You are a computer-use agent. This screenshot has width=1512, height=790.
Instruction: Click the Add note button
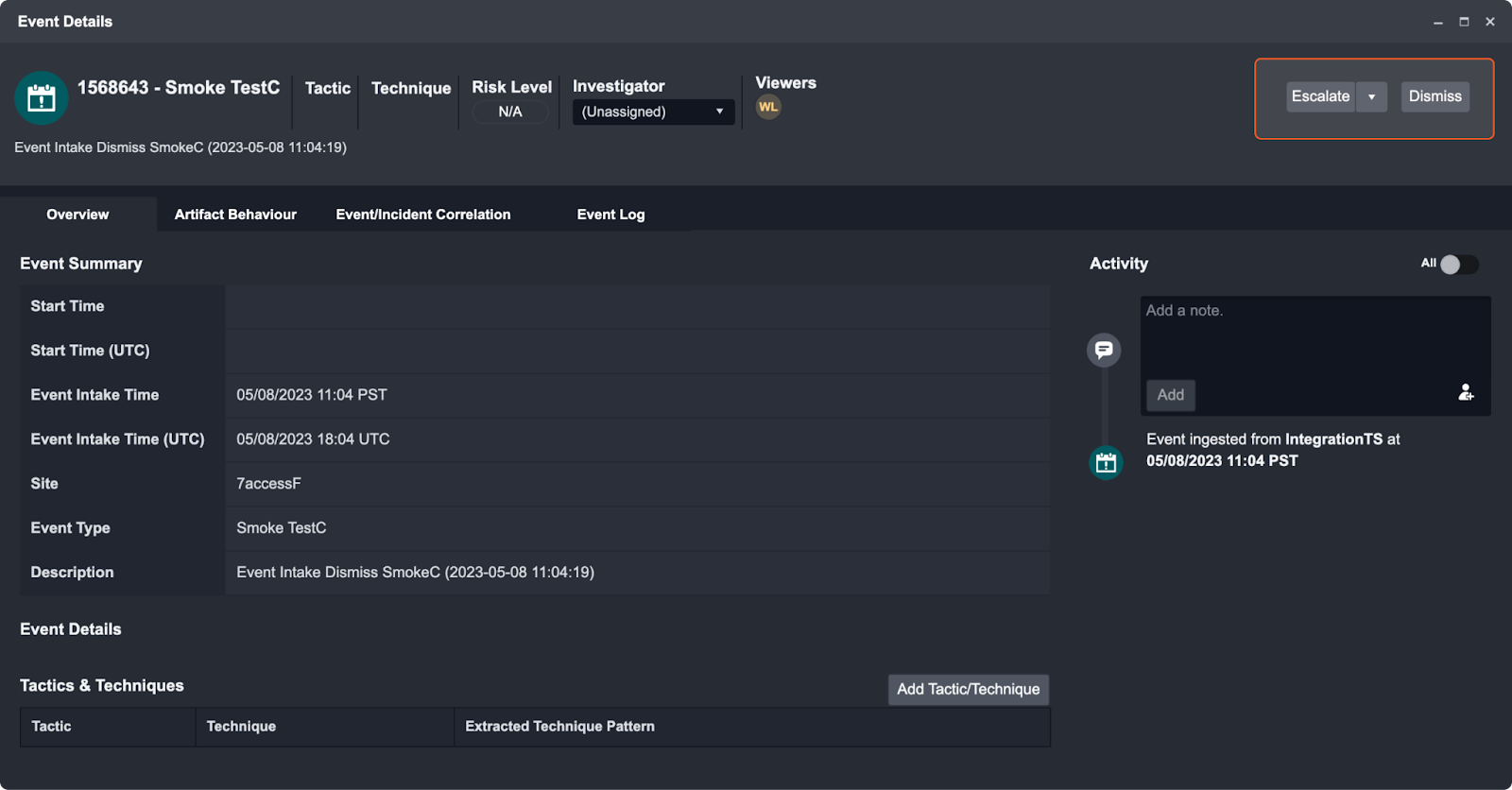coord(1170,395)
